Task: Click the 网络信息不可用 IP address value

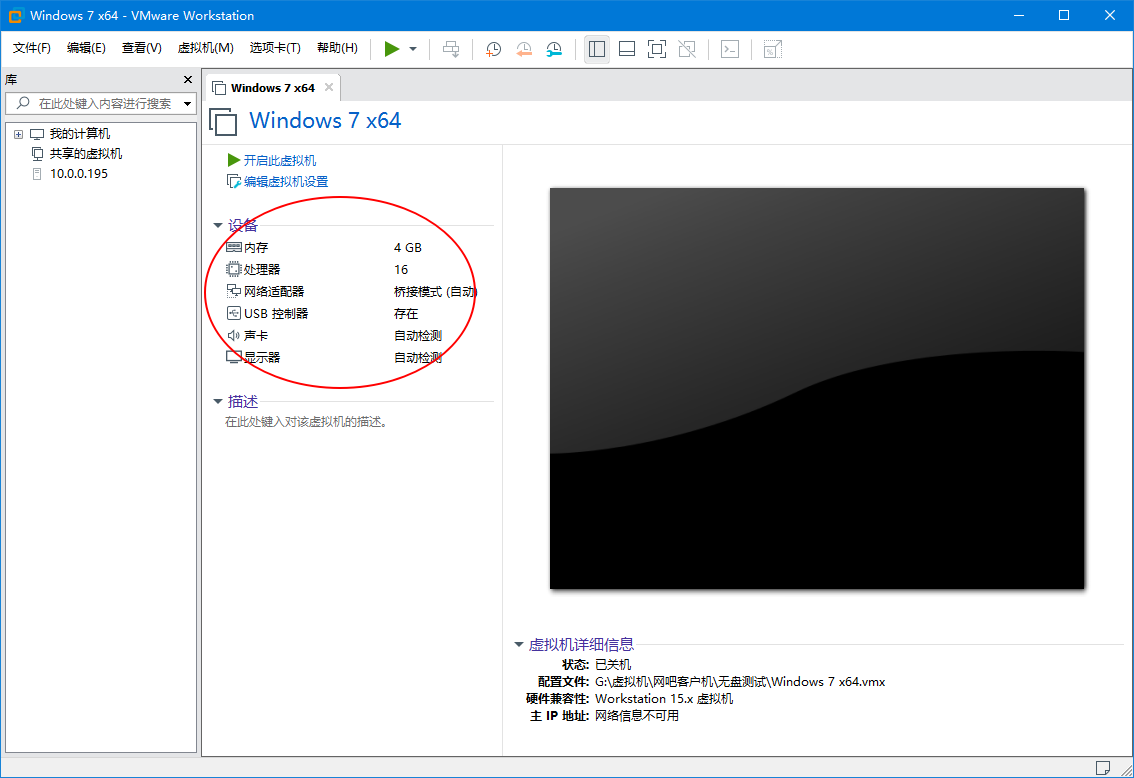Action: (637, 716)
